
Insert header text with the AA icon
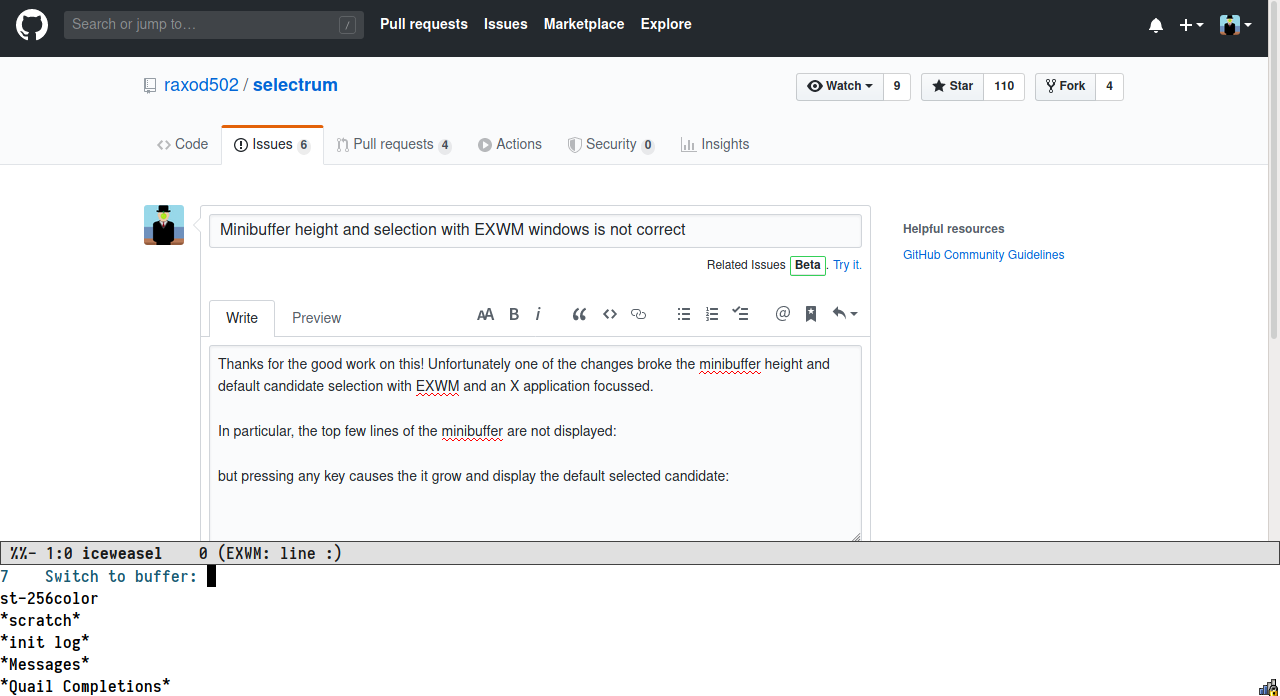tap(486, 314)
